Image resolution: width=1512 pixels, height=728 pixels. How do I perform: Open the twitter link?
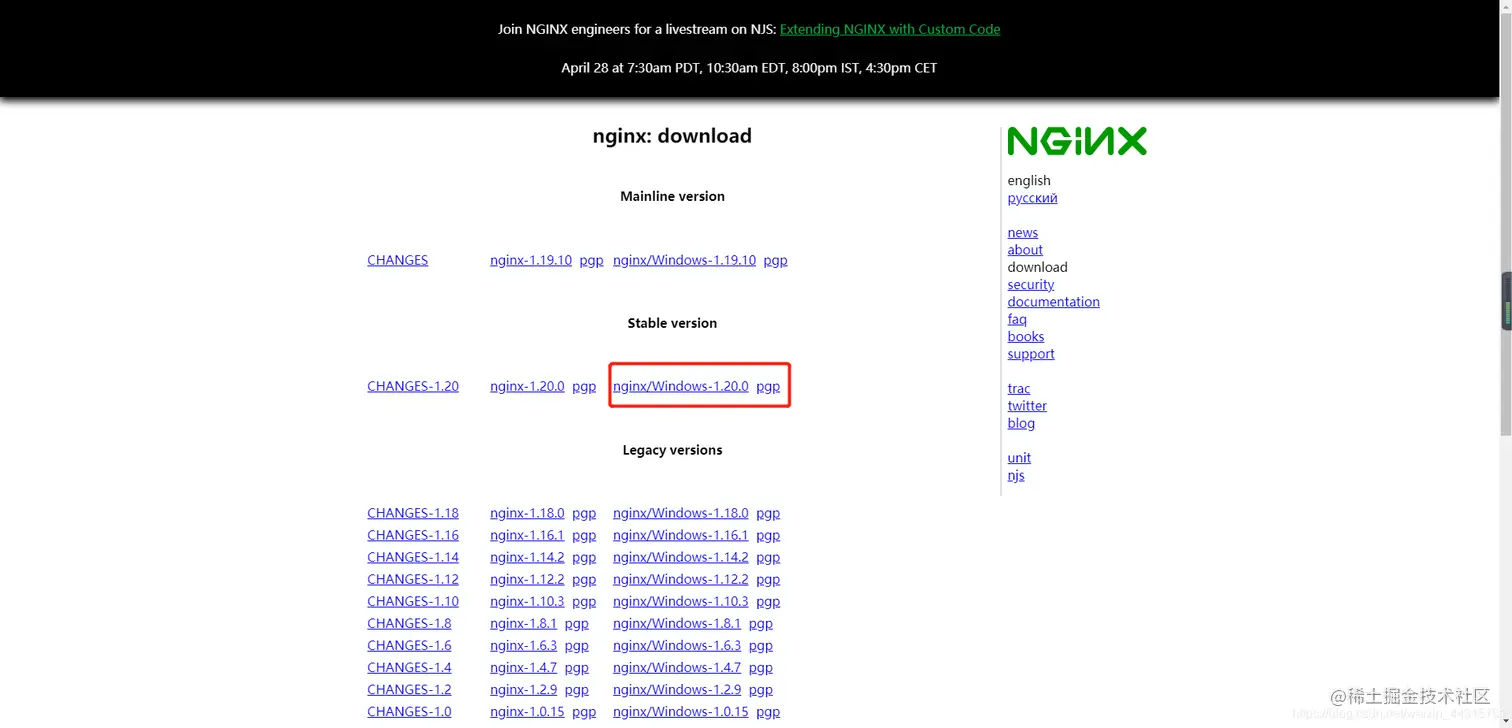click(1027, 406)
